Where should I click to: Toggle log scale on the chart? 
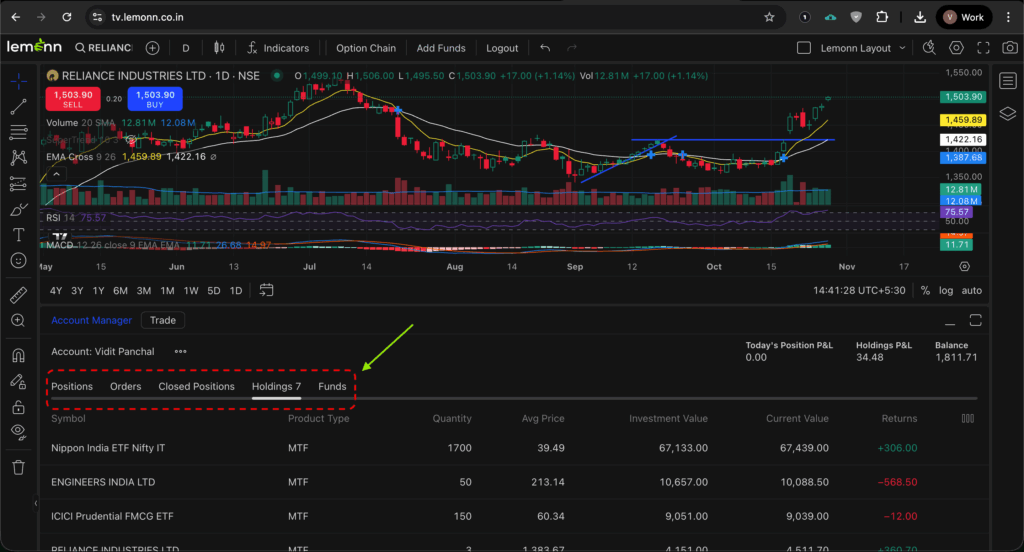tap(946, 291)
